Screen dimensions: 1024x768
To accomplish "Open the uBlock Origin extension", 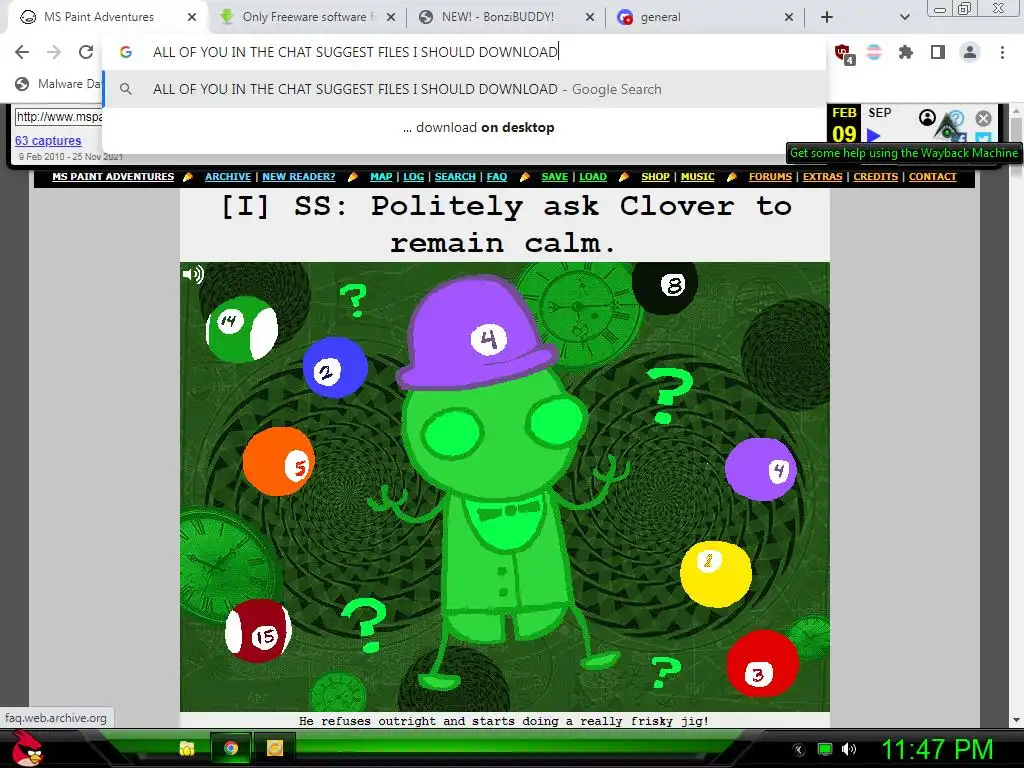I will pyautogui.click(x=844, y=53).
